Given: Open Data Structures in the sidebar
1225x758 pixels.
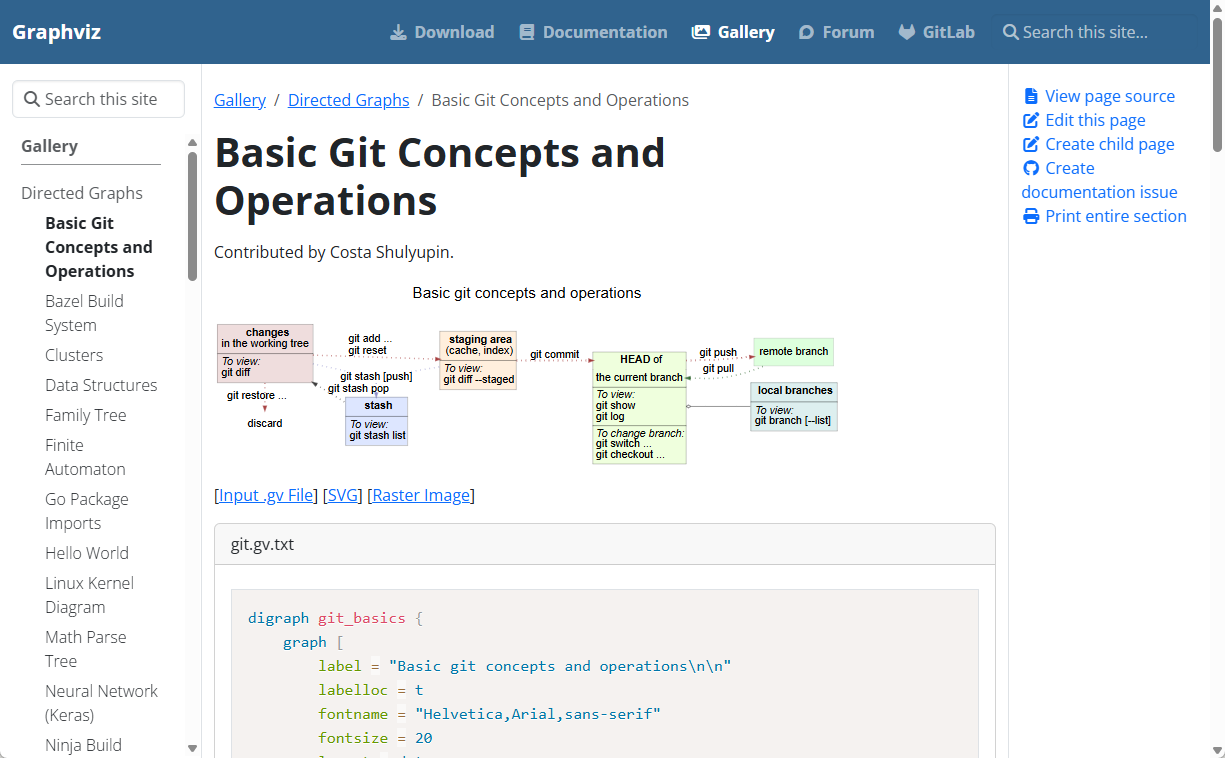Looking at the screenshot, I should (101, 385).
